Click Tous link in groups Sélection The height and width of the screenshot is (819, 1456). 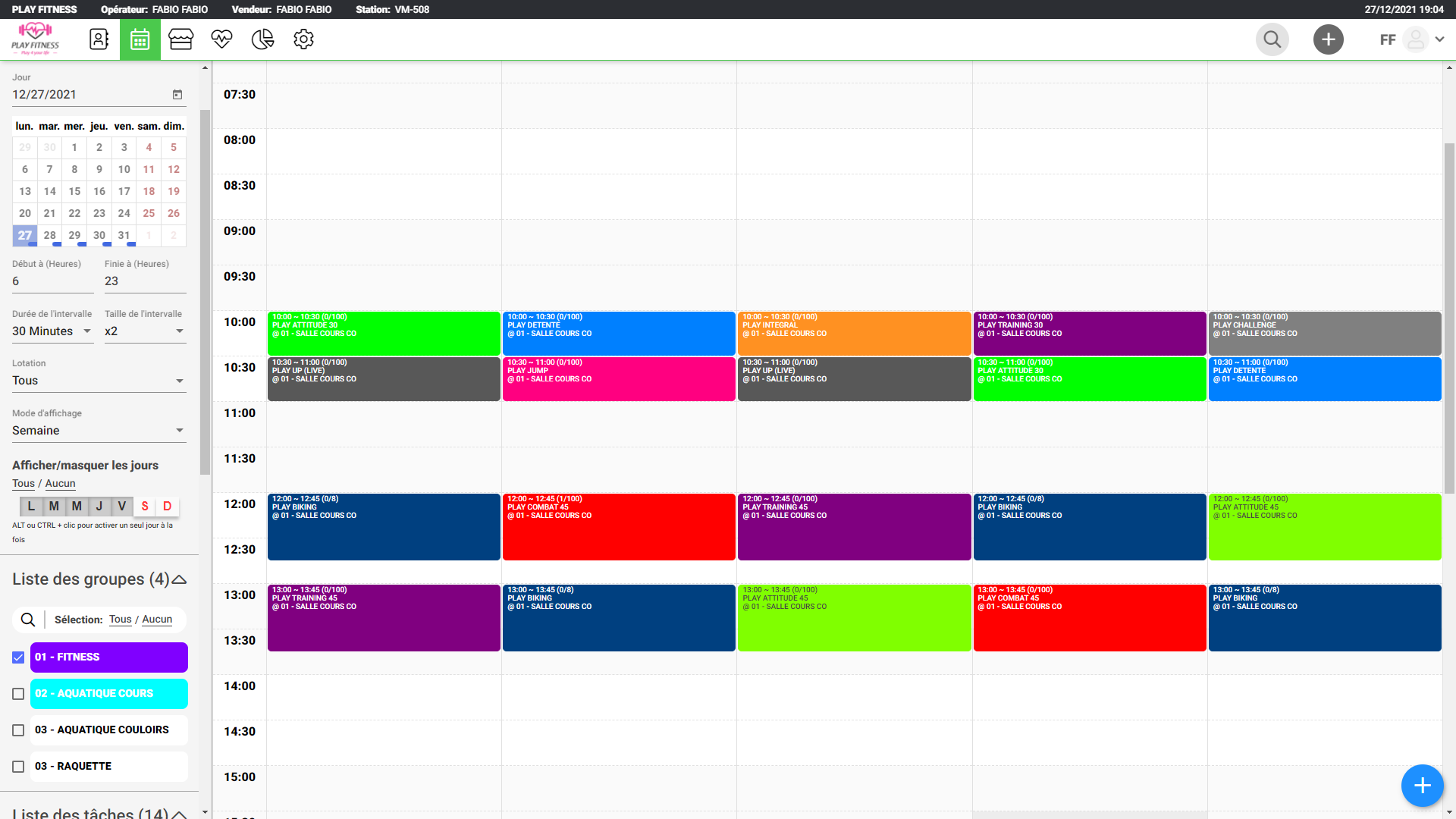(120, 620)
